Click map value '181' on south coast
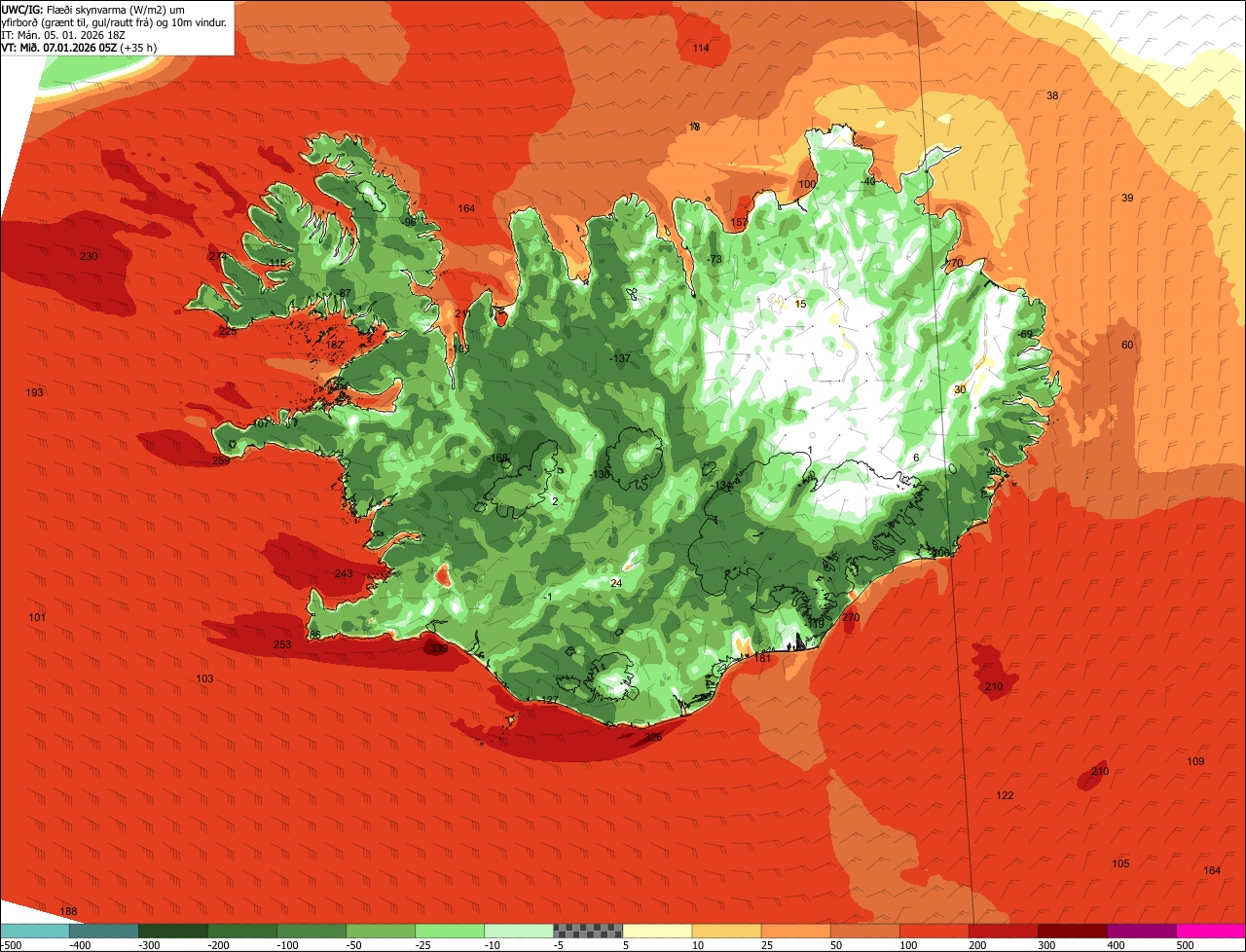 tap(762, 658)
